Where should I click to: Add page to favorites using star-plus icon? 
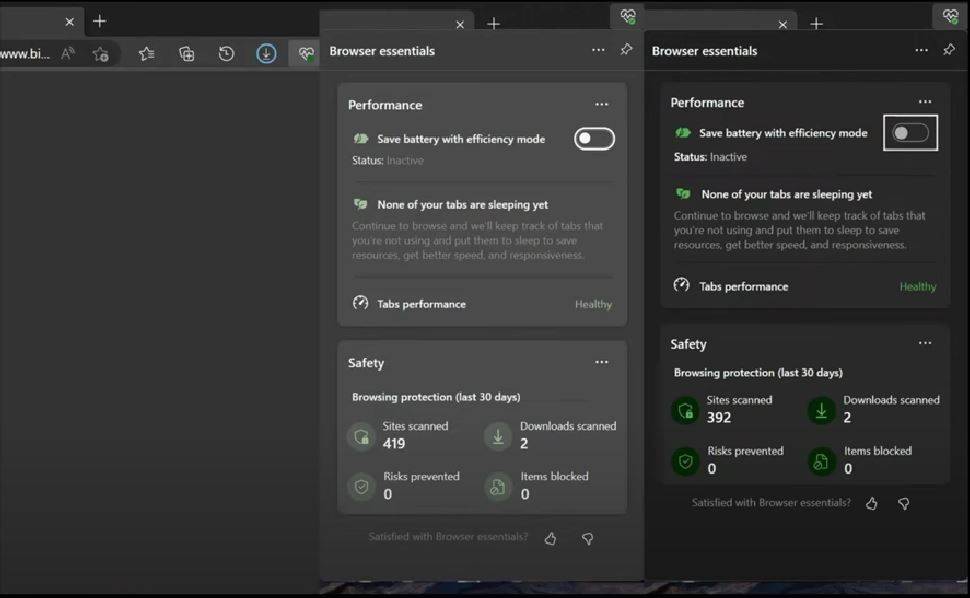point(100,54)
